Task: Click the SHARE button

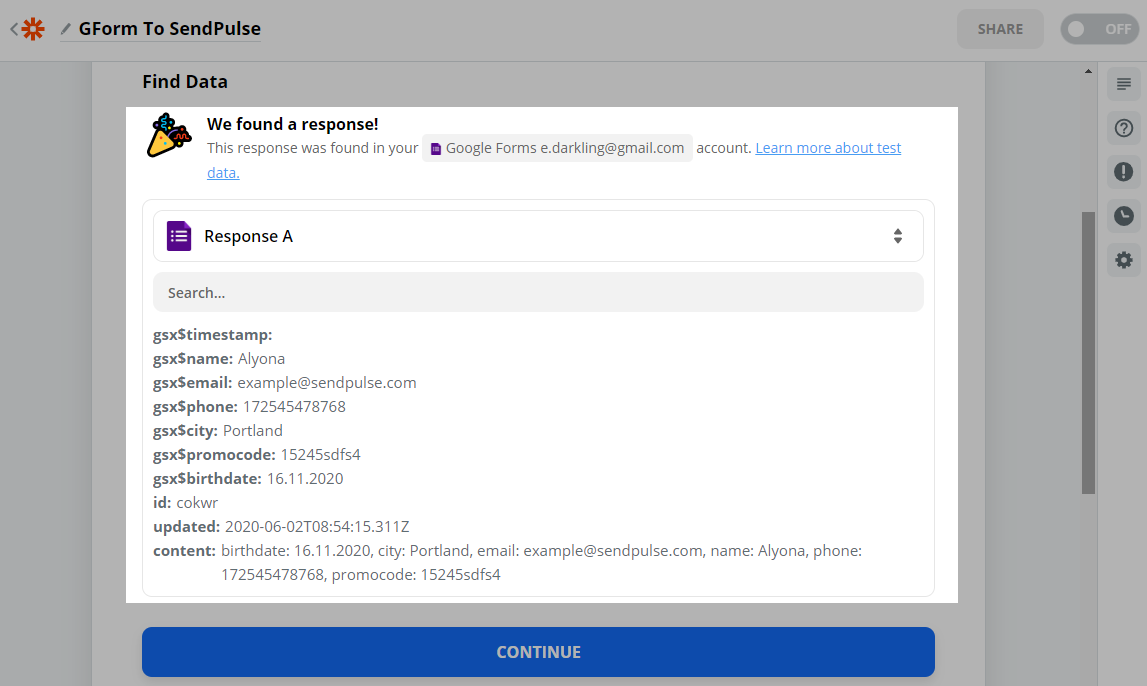Action: tap(1000, 29)
